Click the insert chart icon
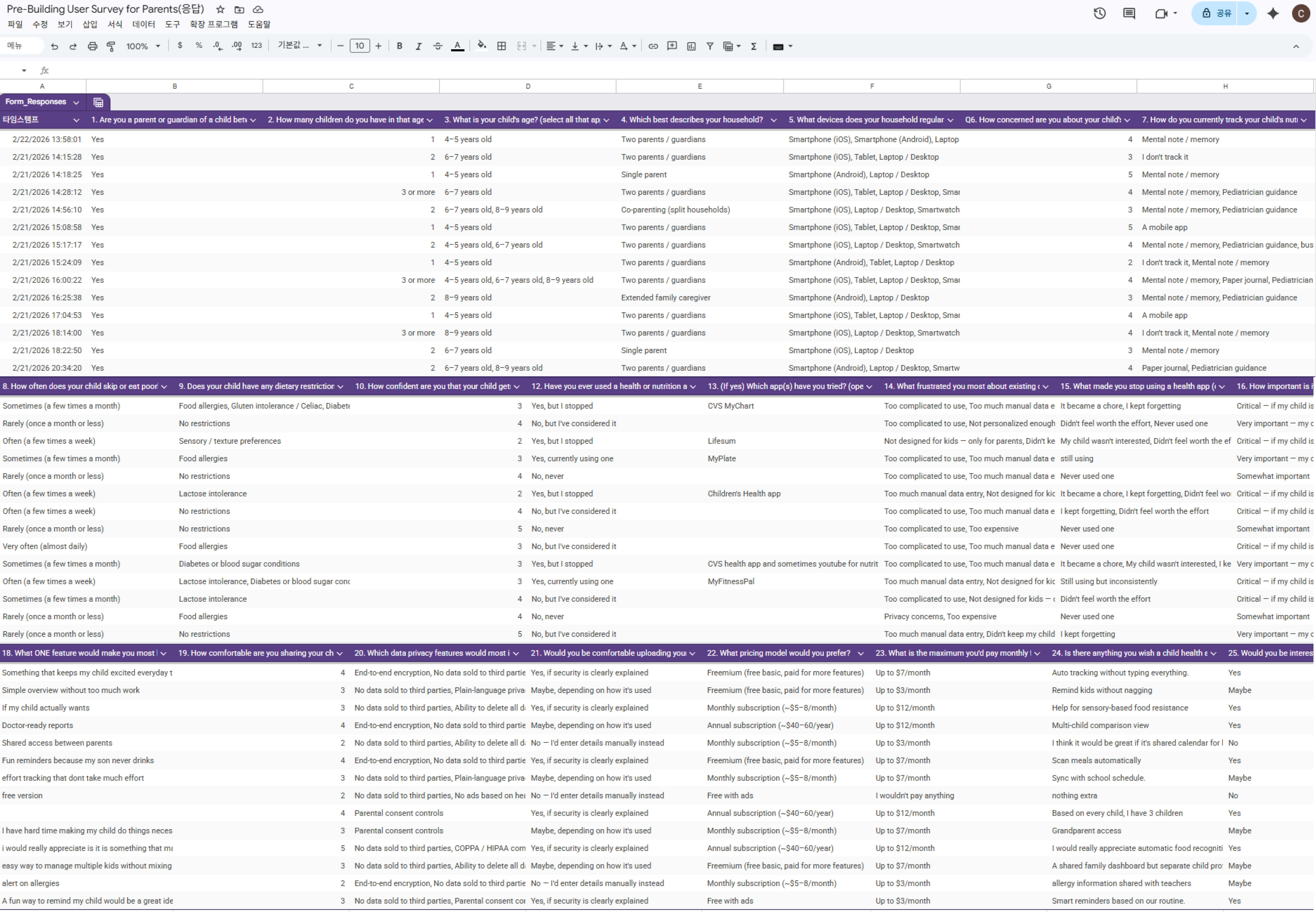The image size is (1316, 912). tap(691, 46)
